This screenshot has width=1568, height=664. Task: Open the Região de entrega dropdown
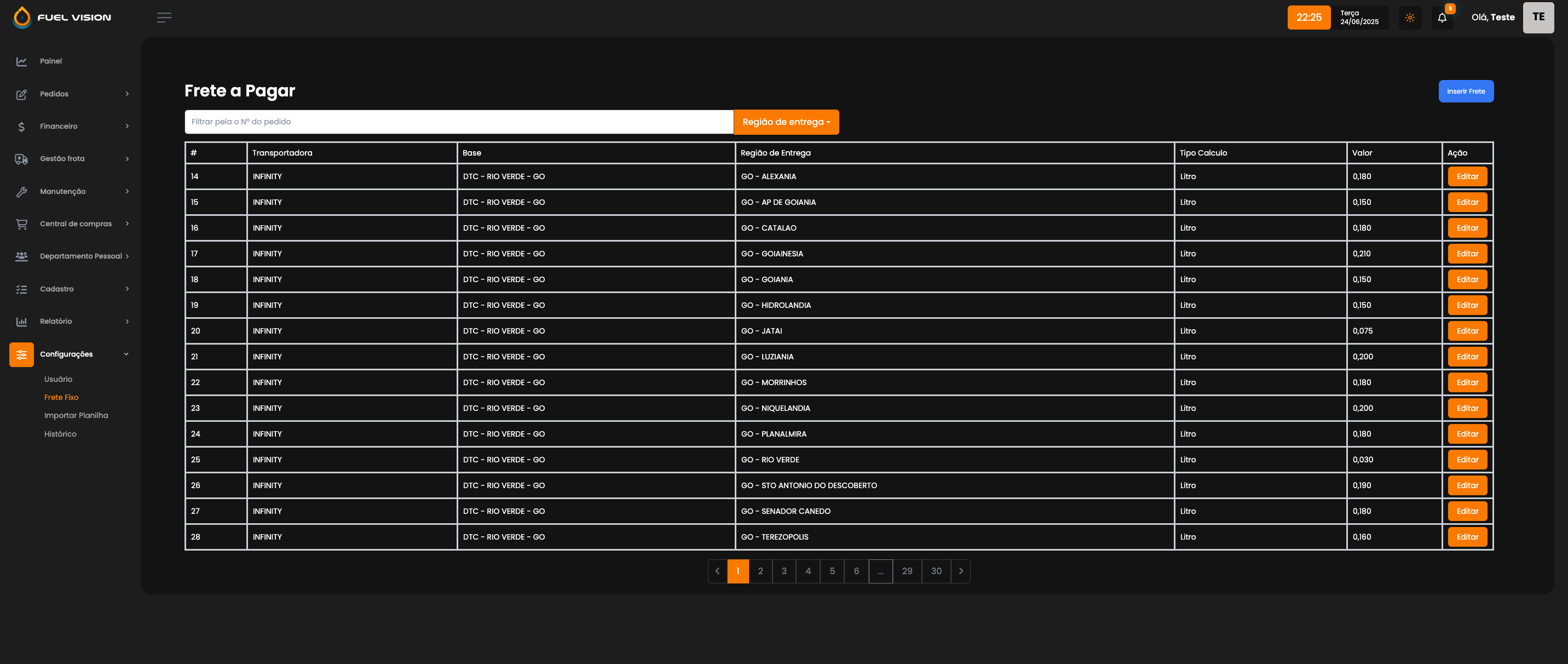[786, 122]
